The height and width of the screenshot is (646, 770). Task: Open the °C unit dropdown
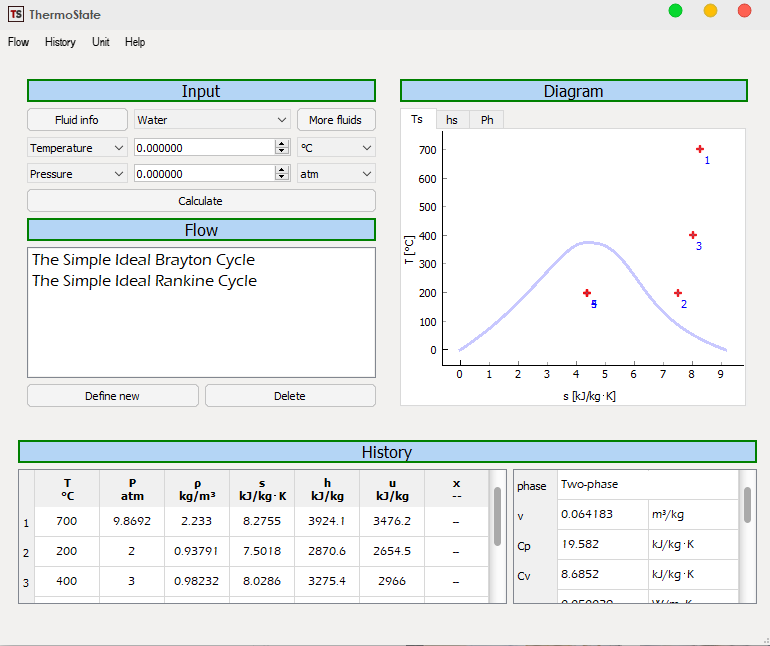coord(336,148)
